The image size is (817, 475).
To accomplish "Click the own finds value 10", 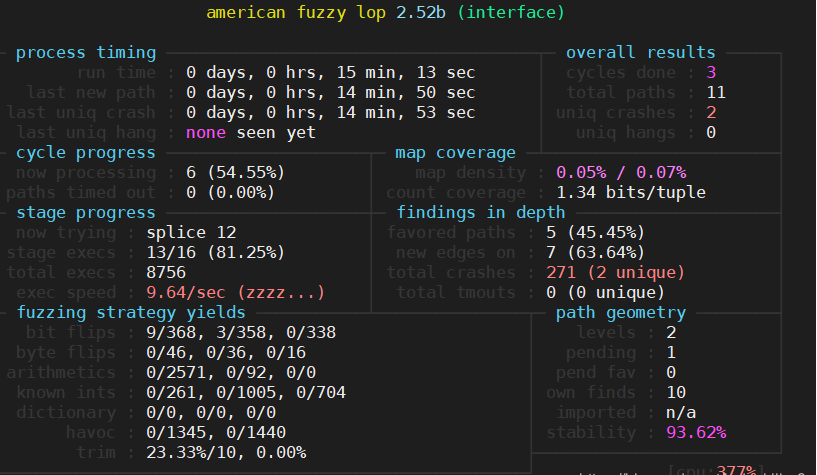I will pyautogui.click(x=676, y=393).
